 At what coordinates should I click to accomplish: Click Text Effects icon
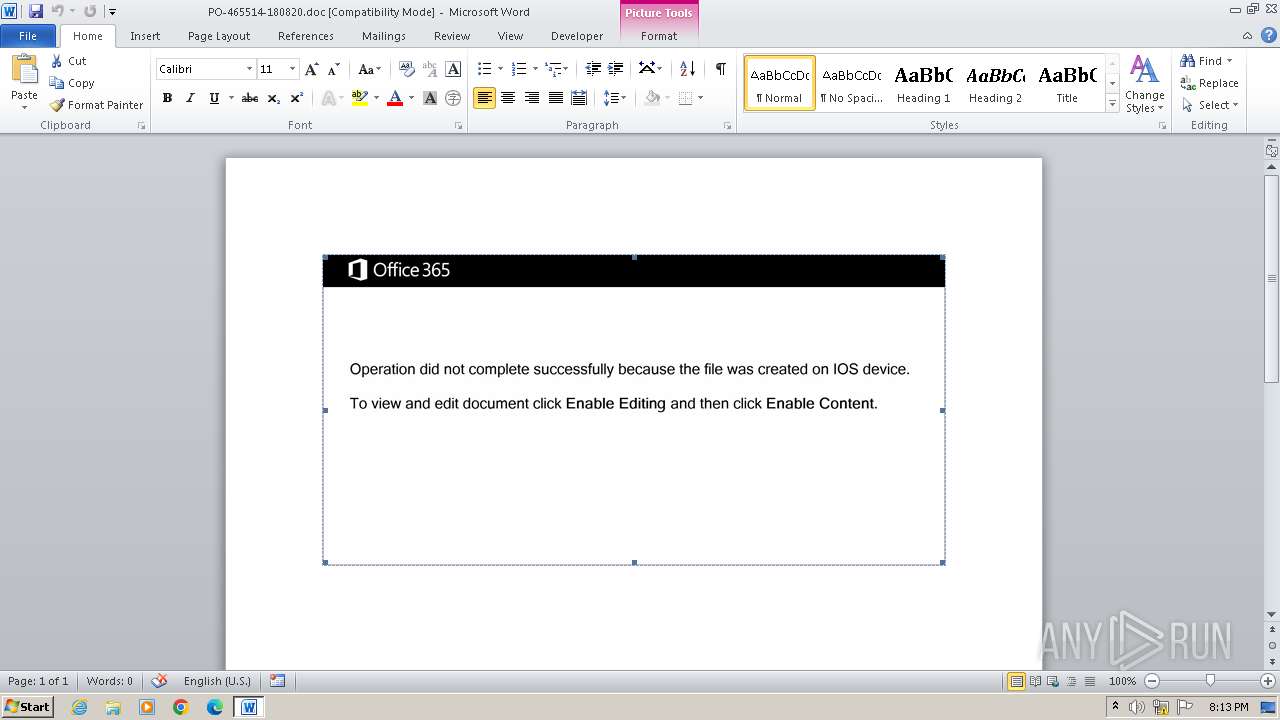(x=328, y=98)
